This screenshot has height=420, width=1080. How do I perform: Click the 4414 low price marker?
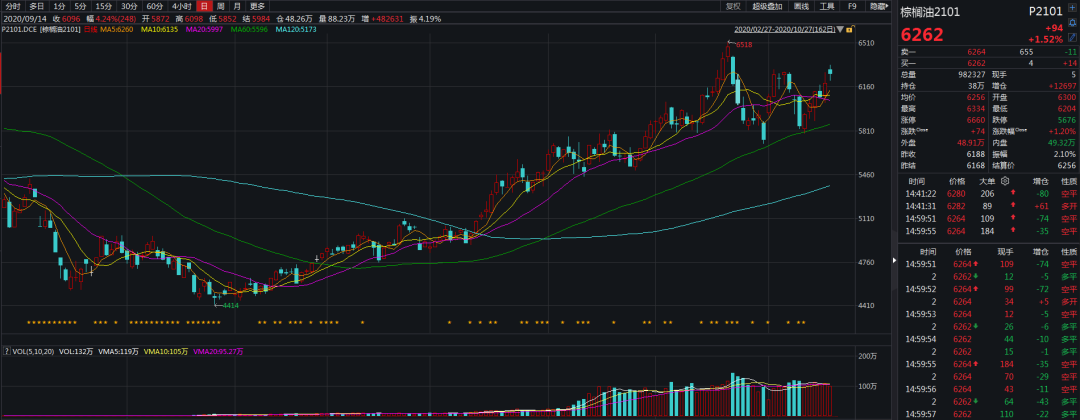pos(230,305)
